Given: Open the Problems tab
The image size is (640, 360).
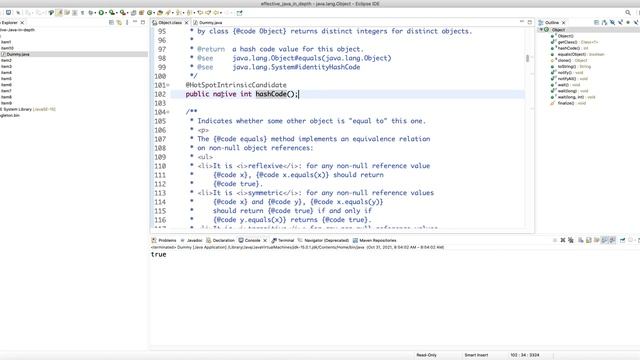Looking at the screenshot, I should coord(164,240).
